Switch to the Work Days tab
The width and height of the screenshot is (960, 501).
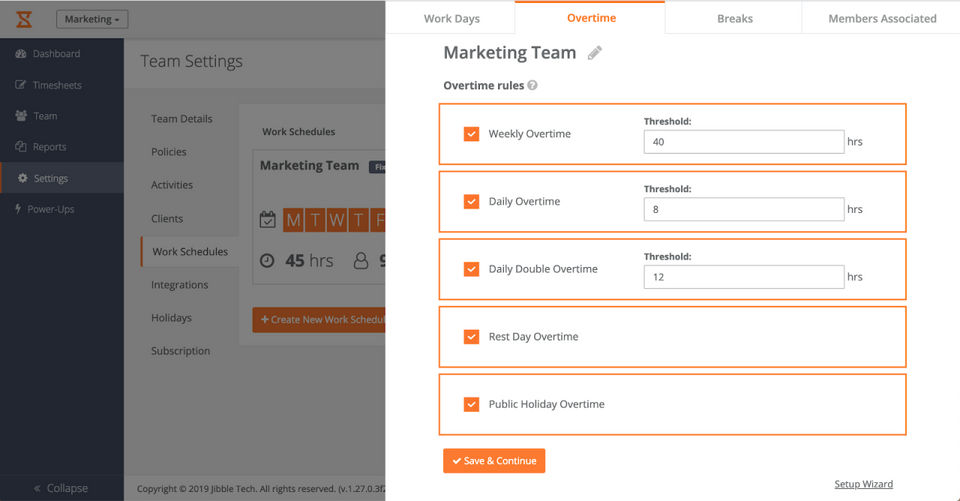click(451, 18)
